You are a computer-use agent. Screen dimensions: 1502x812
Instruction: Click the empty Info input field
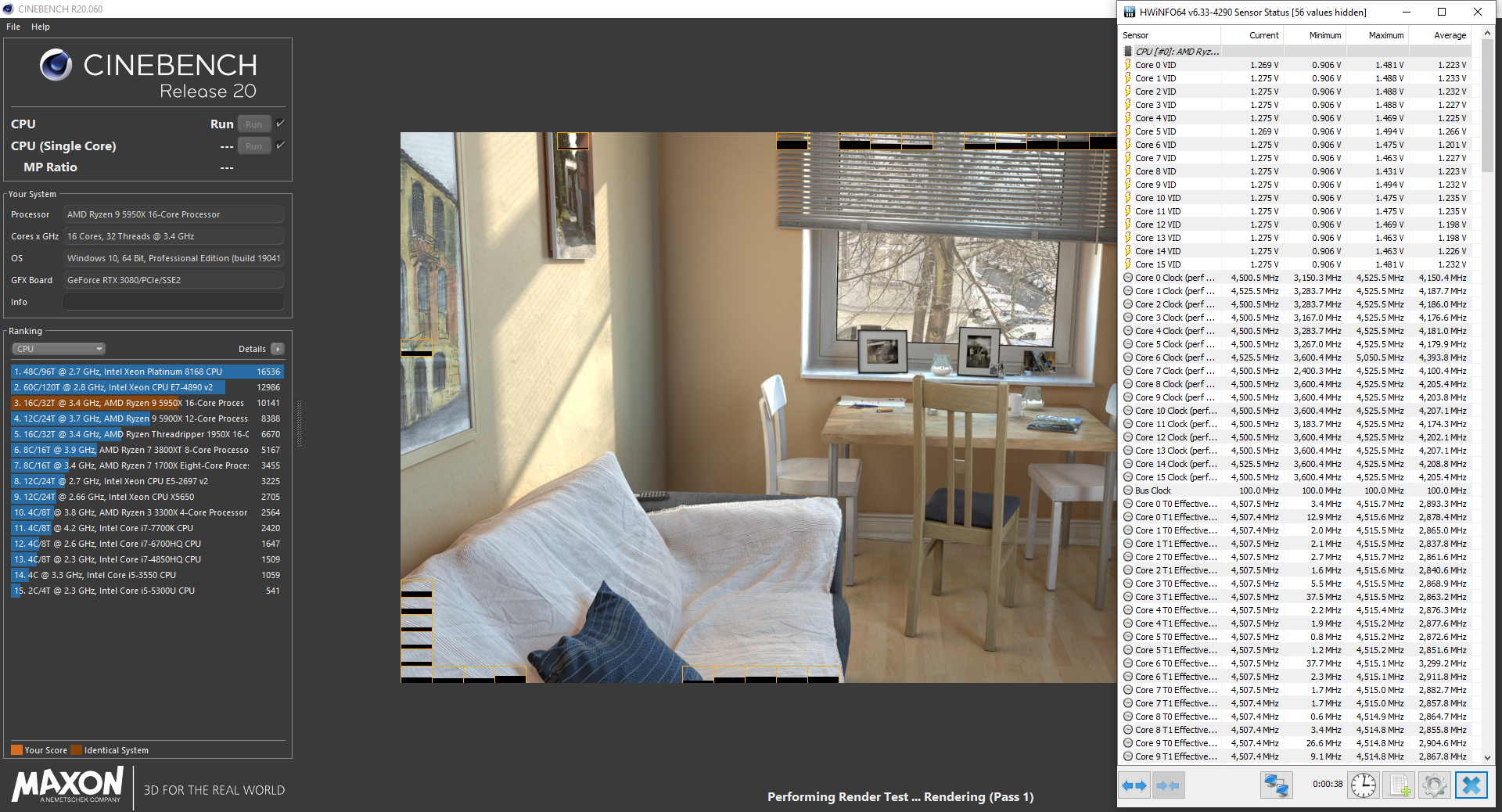coord(174,302)
